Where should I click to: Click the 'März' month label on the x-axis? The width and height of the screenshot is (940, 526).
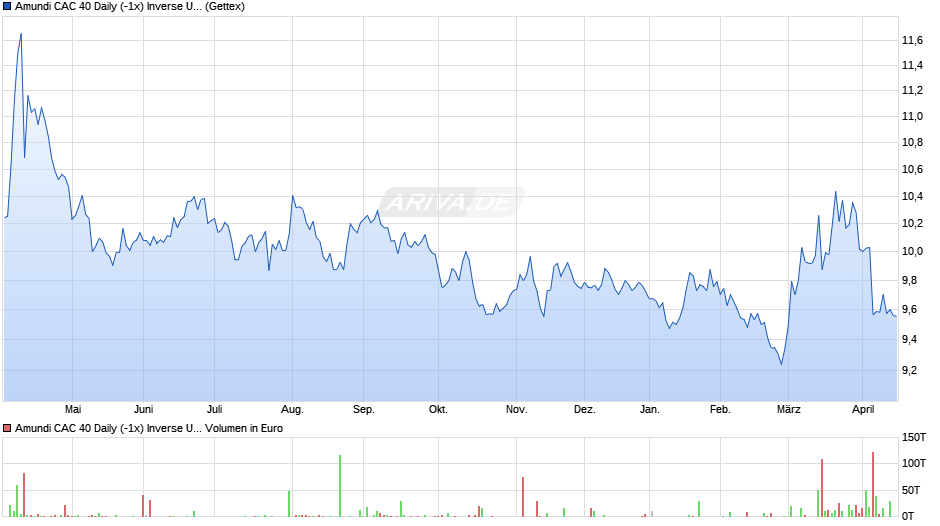pos(788,409)
